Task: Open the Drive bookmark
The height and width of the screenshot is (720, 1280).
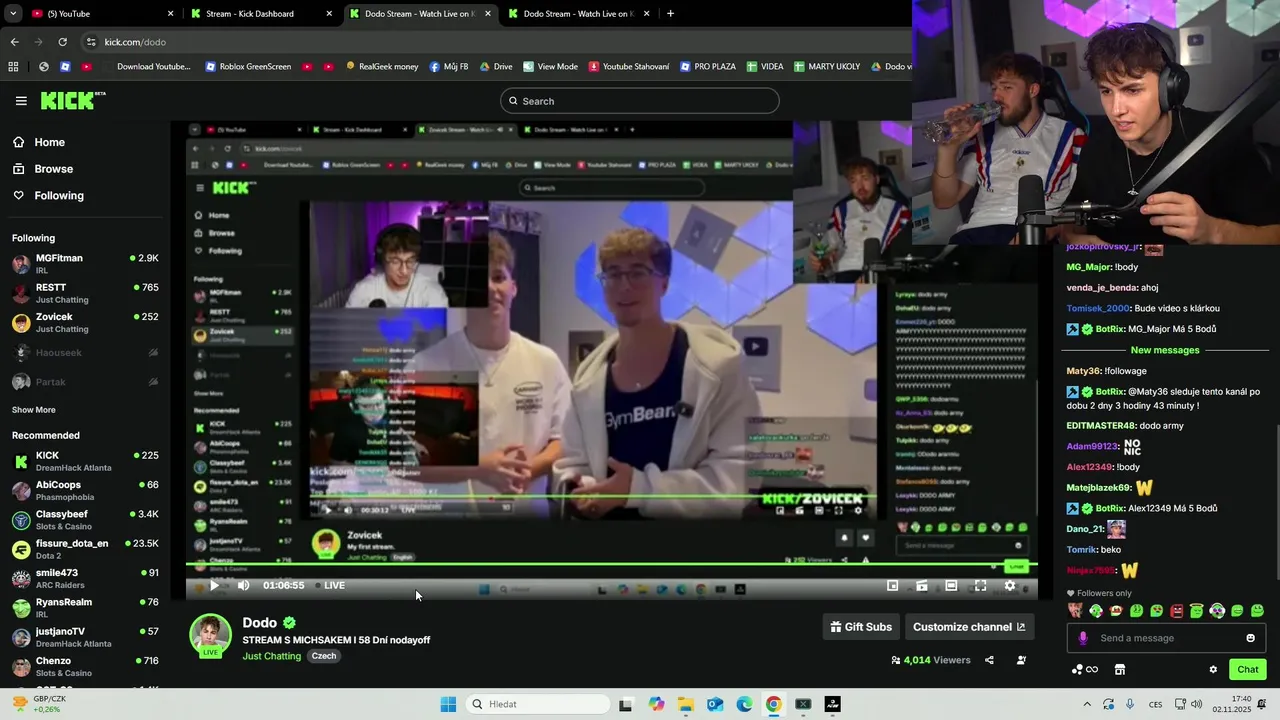Action: pos(496,67)
